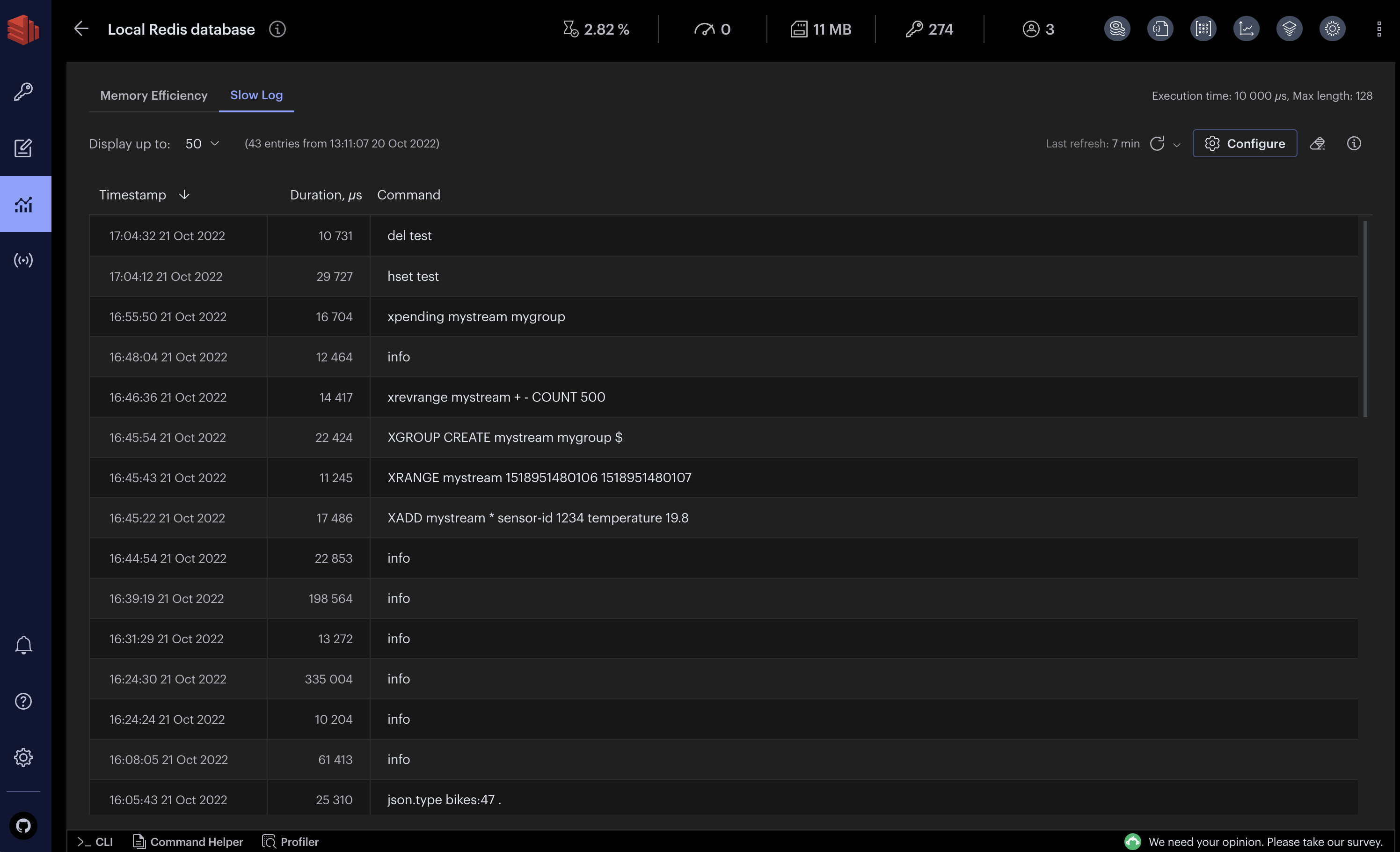Click the database info icon beside title

pyautogui.click(x=277, y=29)
